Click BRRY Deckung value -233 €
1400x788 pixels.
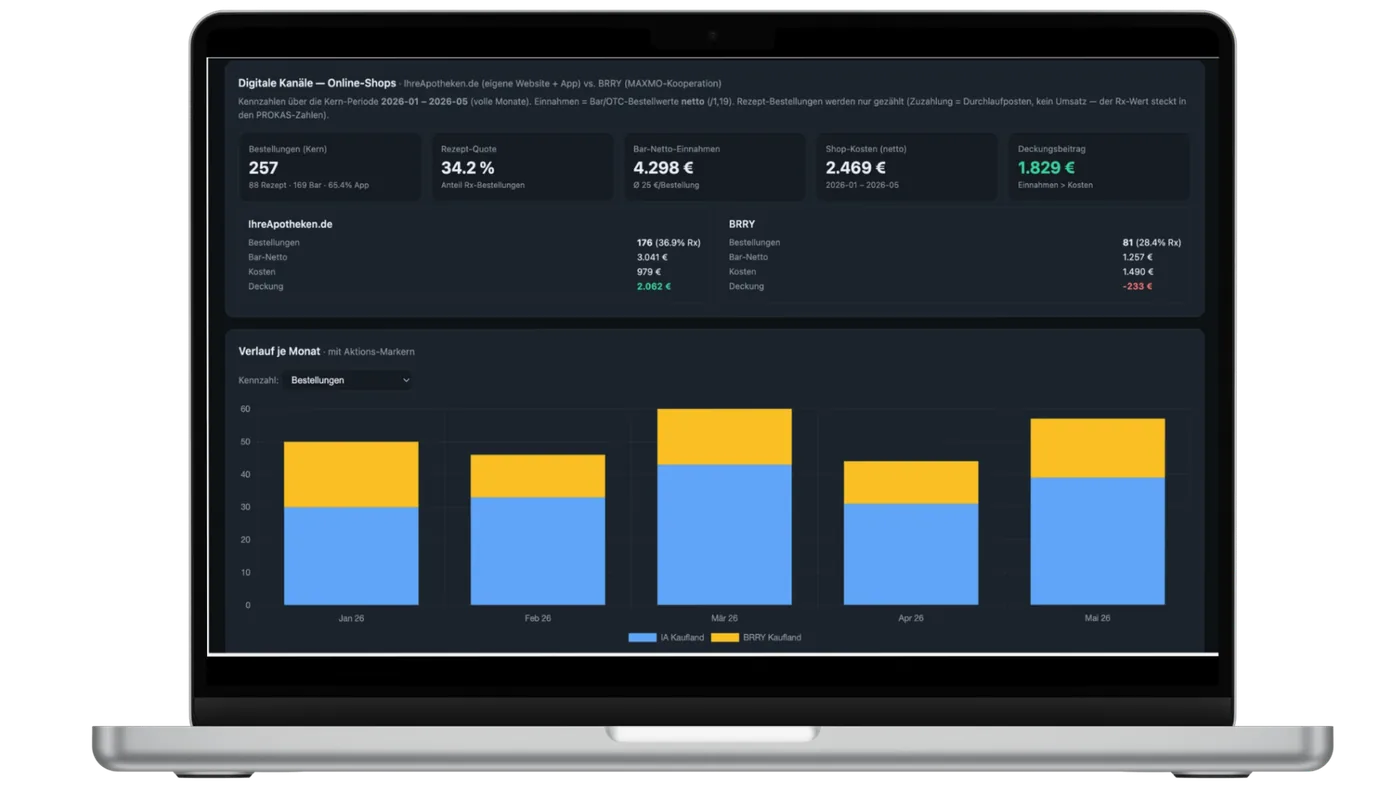pos(1137,286)
